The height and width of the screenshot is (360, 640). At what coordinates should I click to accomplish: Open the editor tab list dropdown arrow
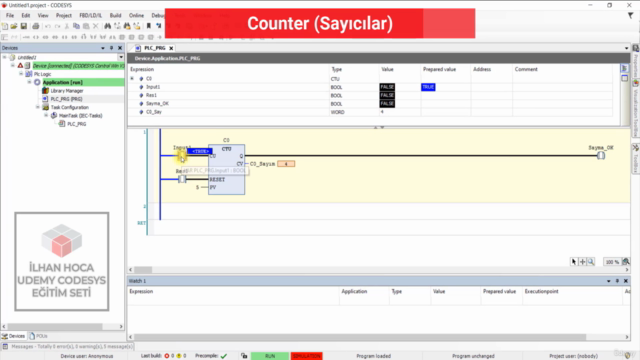pyautogui.click(x=627, y=48)
